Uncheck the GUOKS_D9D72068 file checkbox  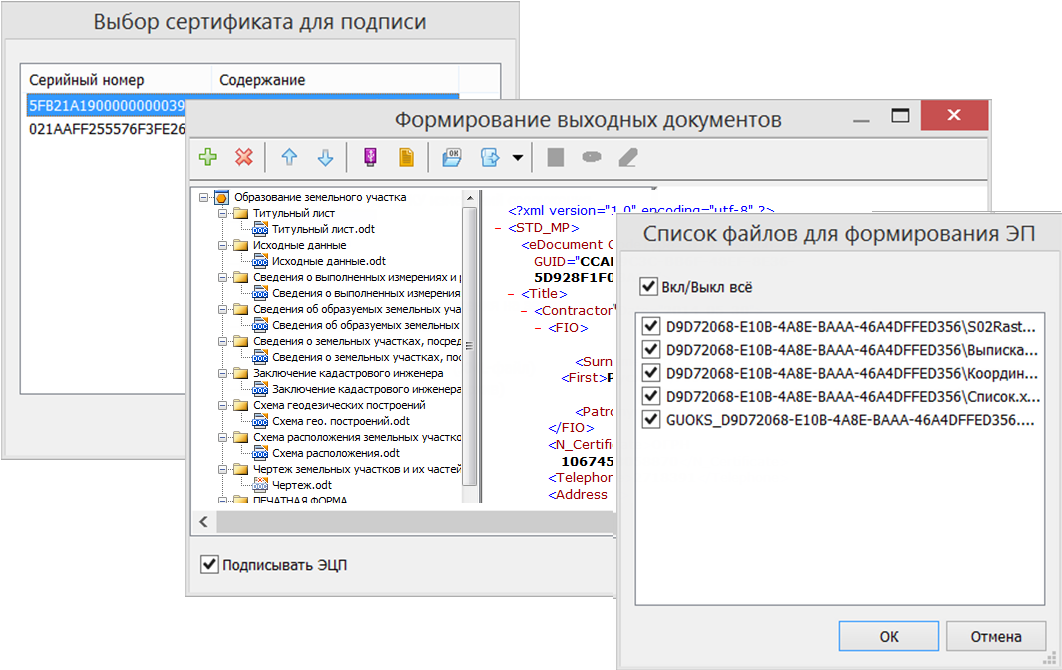click(651, 420)
